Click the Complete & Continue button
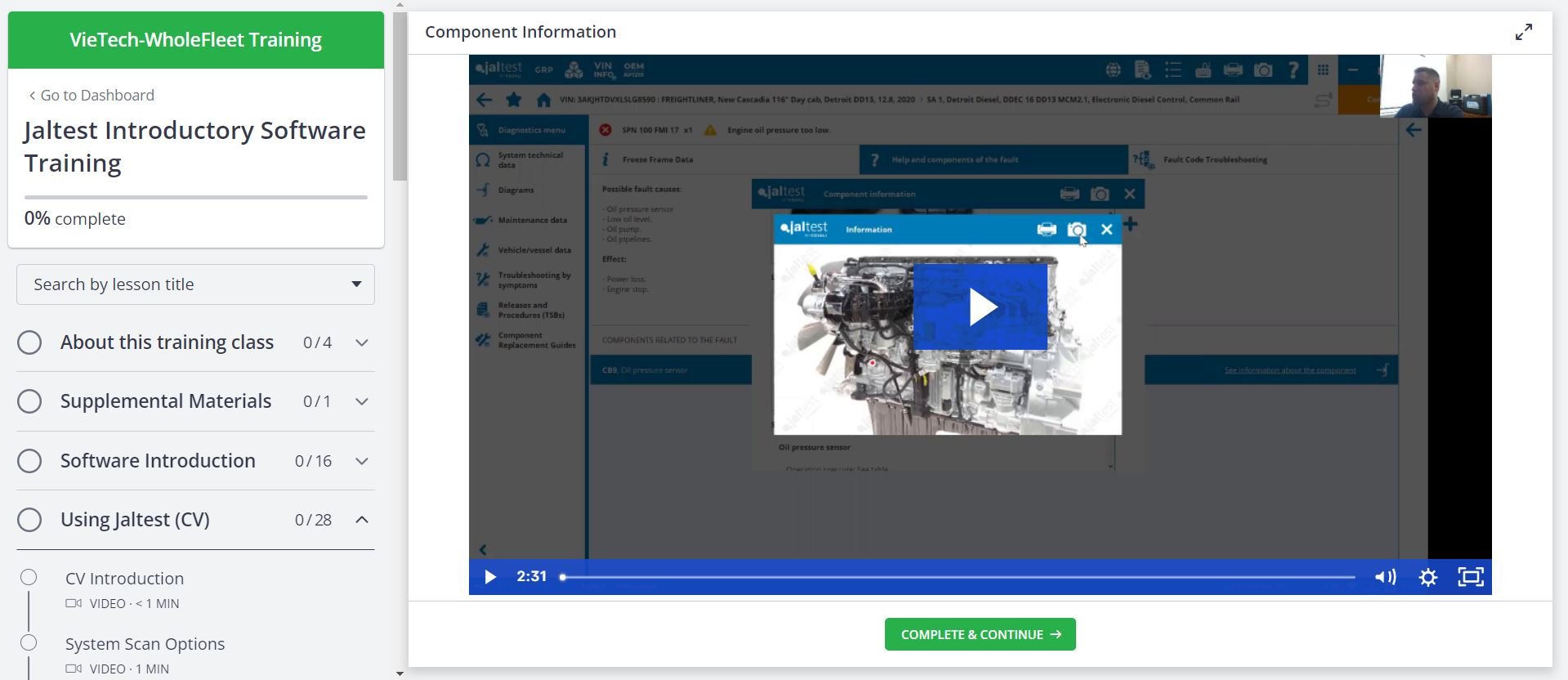Screen dimensions: 1568x680 pos(980,634)
